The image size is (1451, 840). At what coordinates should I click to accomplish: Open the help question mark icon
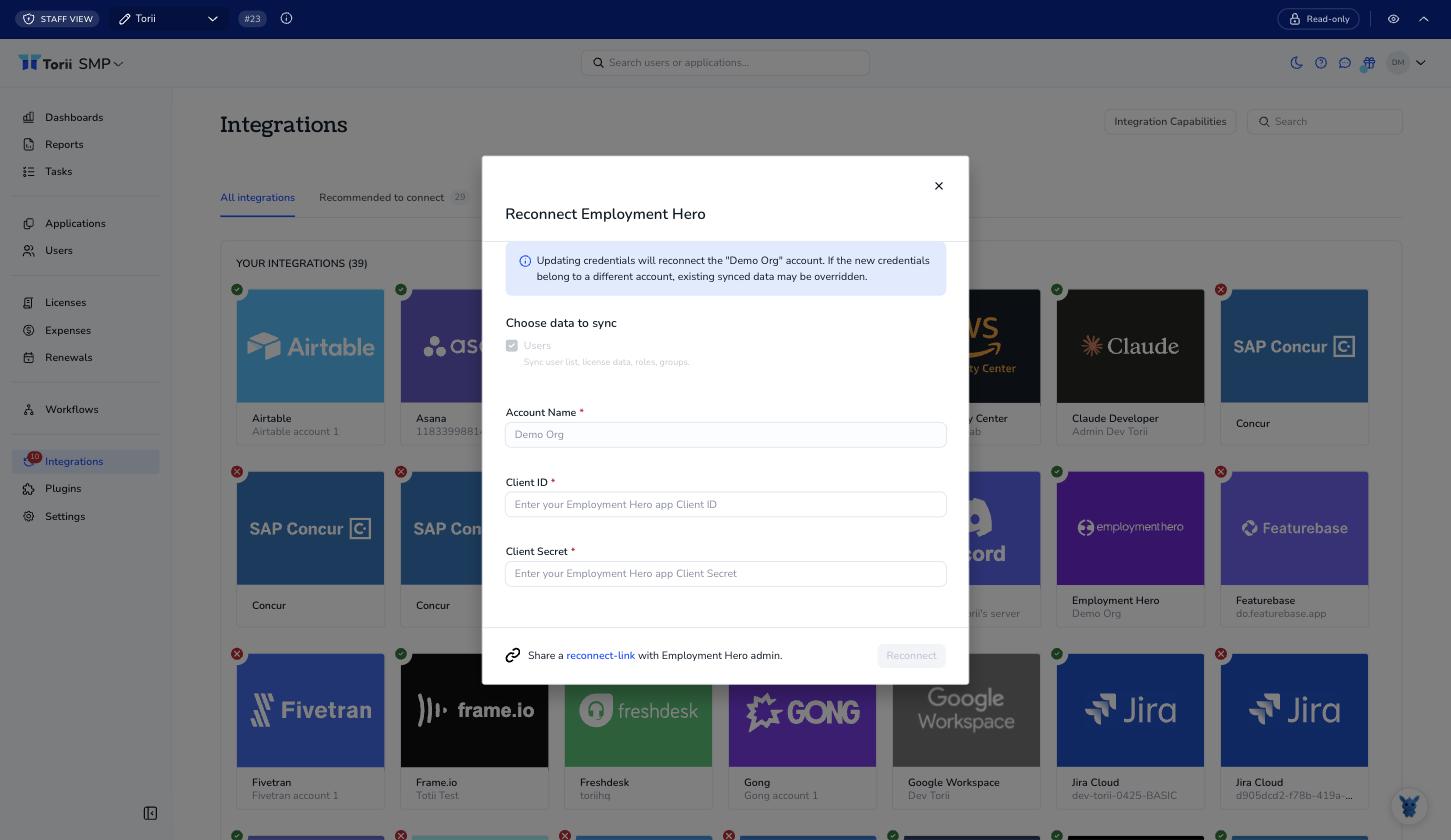point(1321,63)
